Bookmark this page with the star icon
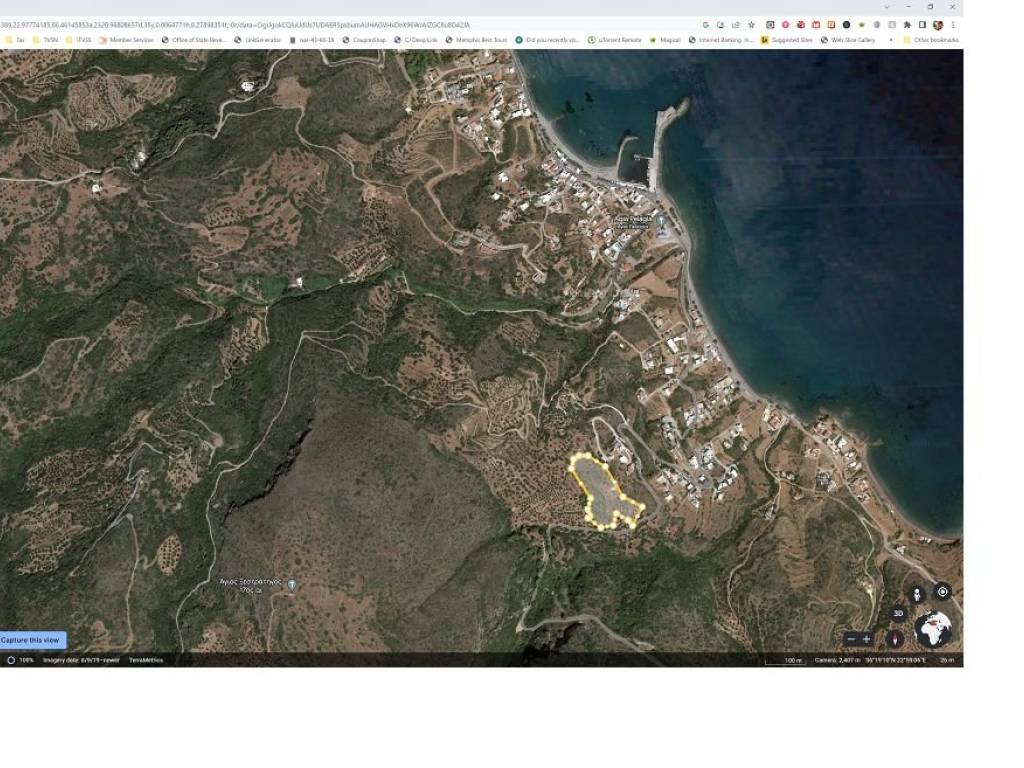 (751, 25)
